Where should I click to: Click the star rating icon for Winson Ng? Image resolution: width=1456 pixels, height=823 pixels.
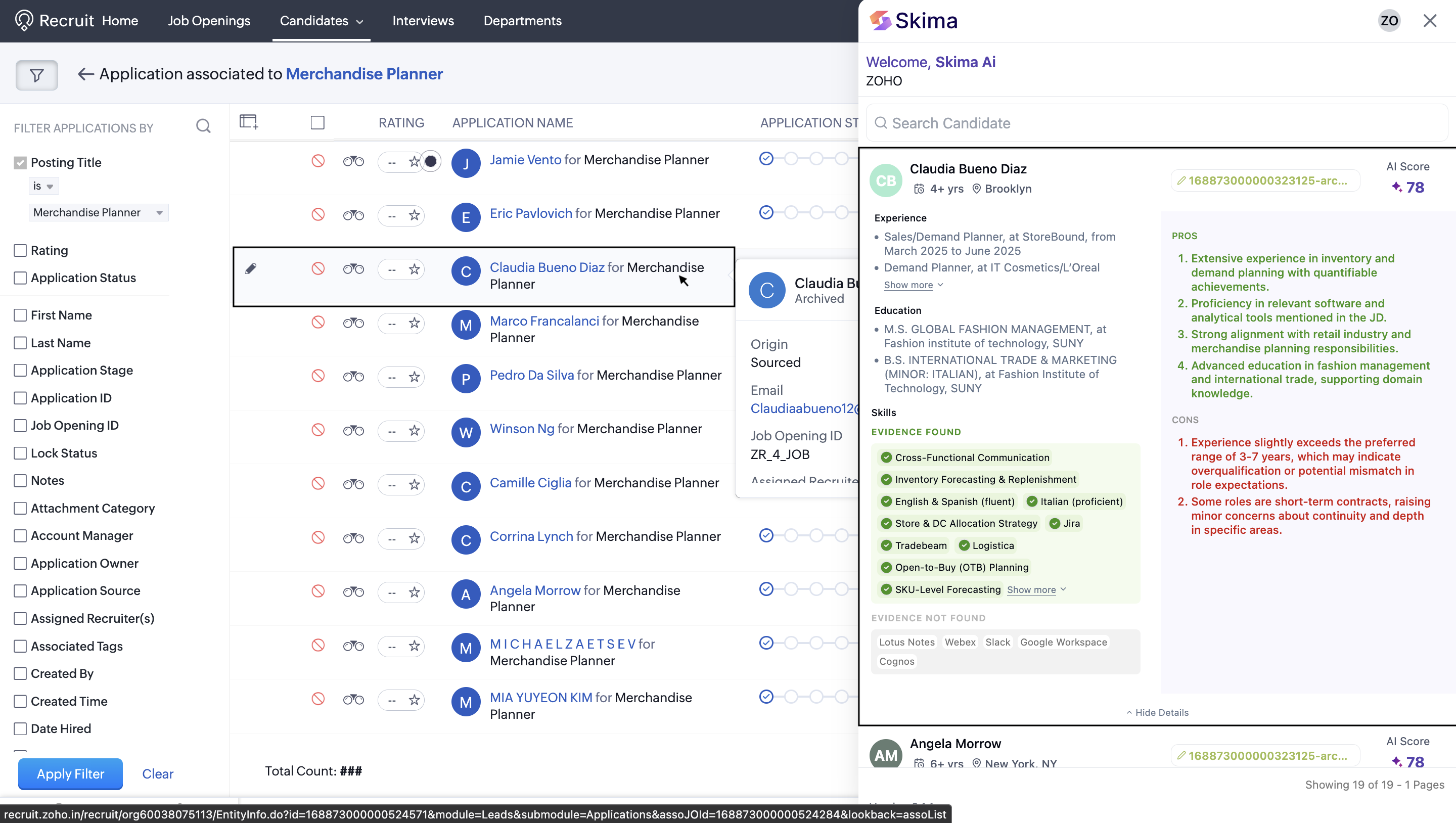[415, 430]
